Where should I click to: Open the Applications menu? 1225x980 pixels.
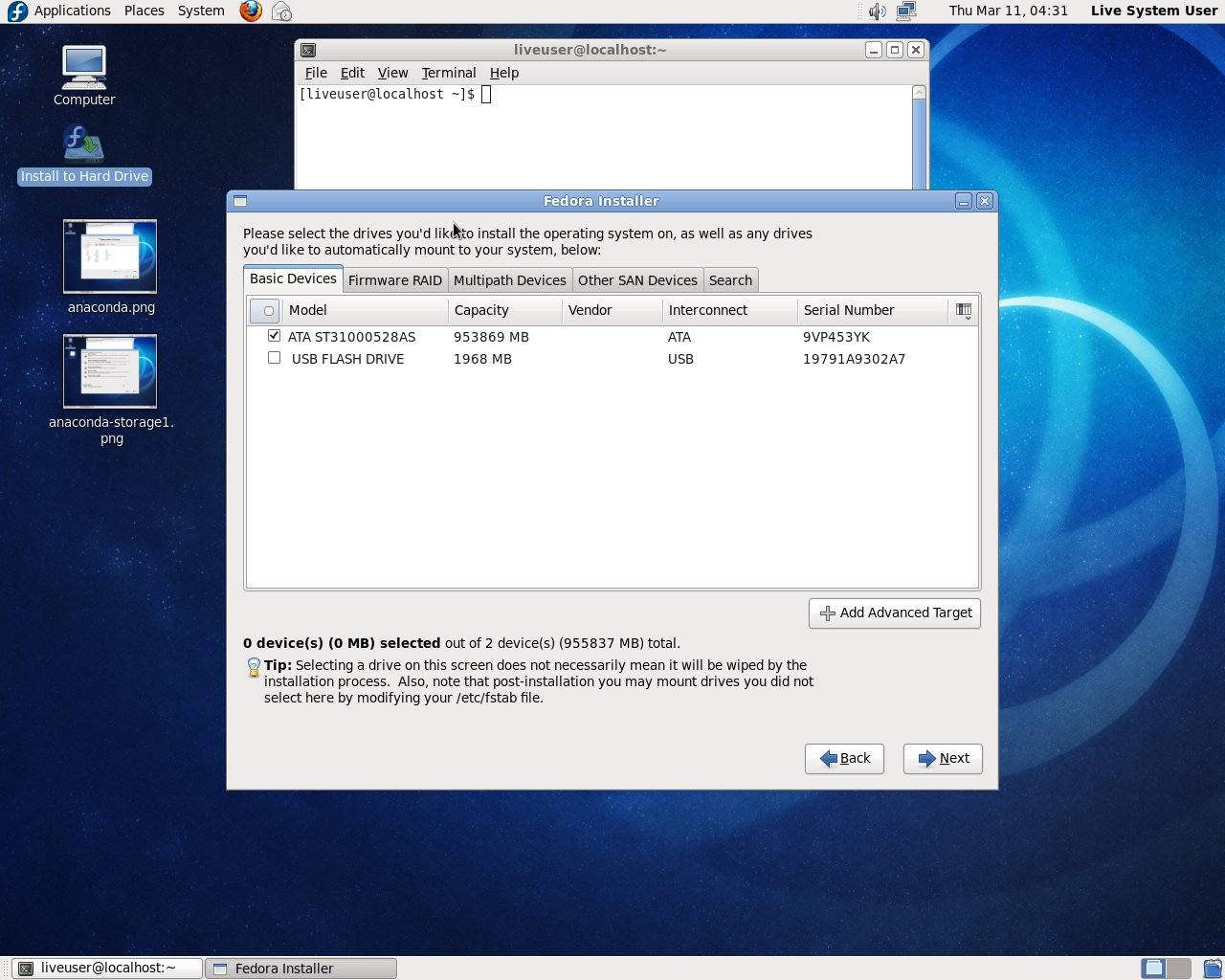[73, 11]
